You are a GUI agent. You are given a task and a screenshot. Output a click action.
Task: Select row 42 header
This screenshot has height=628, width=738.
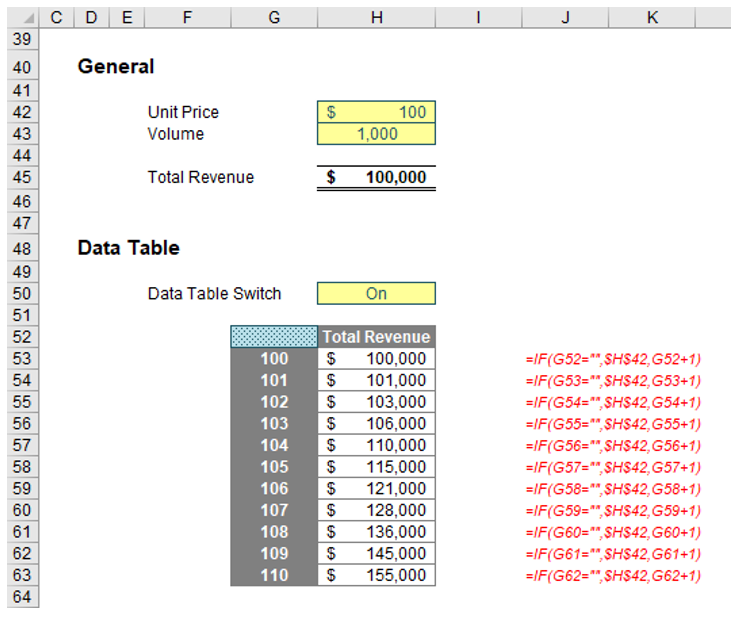click(23, 112)
